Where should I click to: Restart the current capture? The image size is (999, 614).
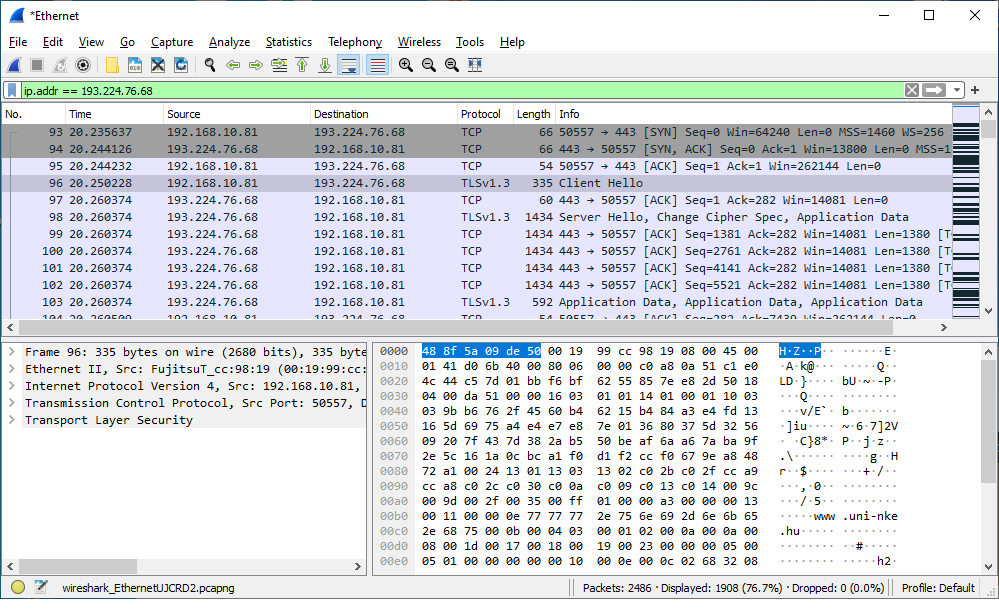(60, 65)
